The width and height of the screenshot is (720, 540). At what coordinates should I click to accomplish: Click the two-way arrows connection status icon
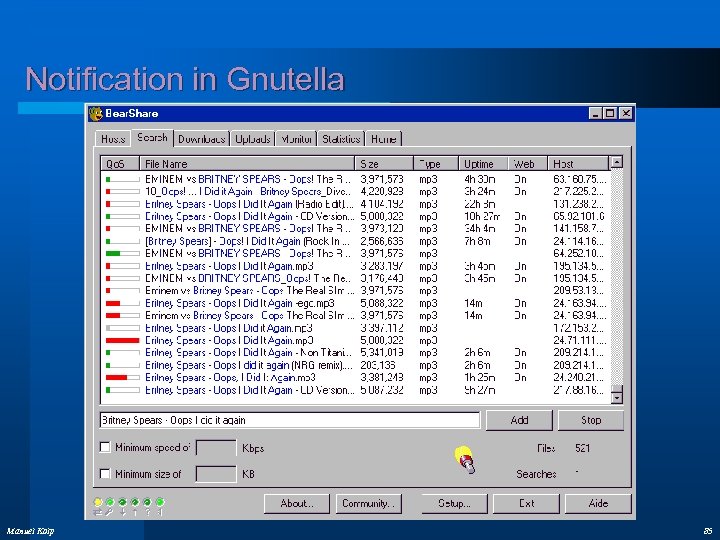pyautogui.click(x=98, y=512)
